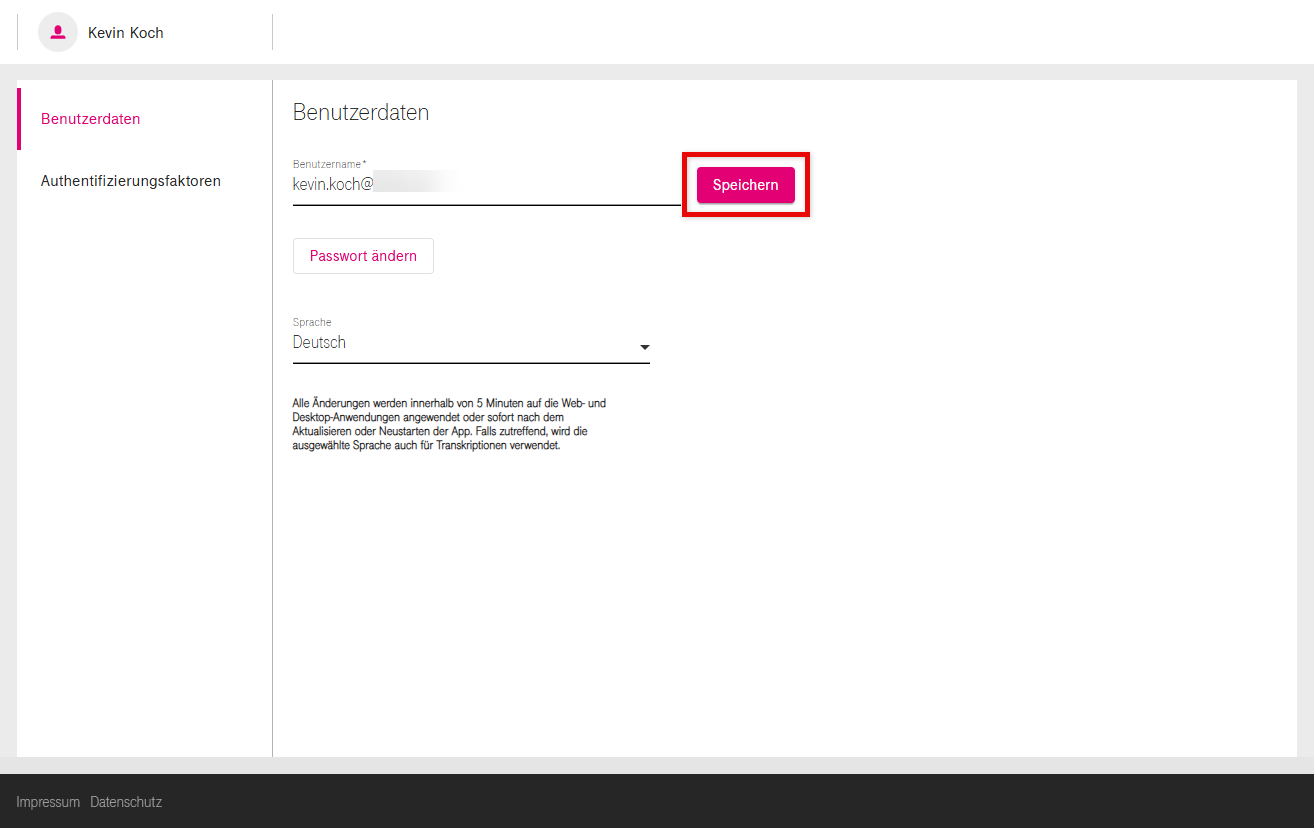This screenshot has height=828, width=1314.
Task: Click the user avatar icon
Action: click(x=58, y=32)
